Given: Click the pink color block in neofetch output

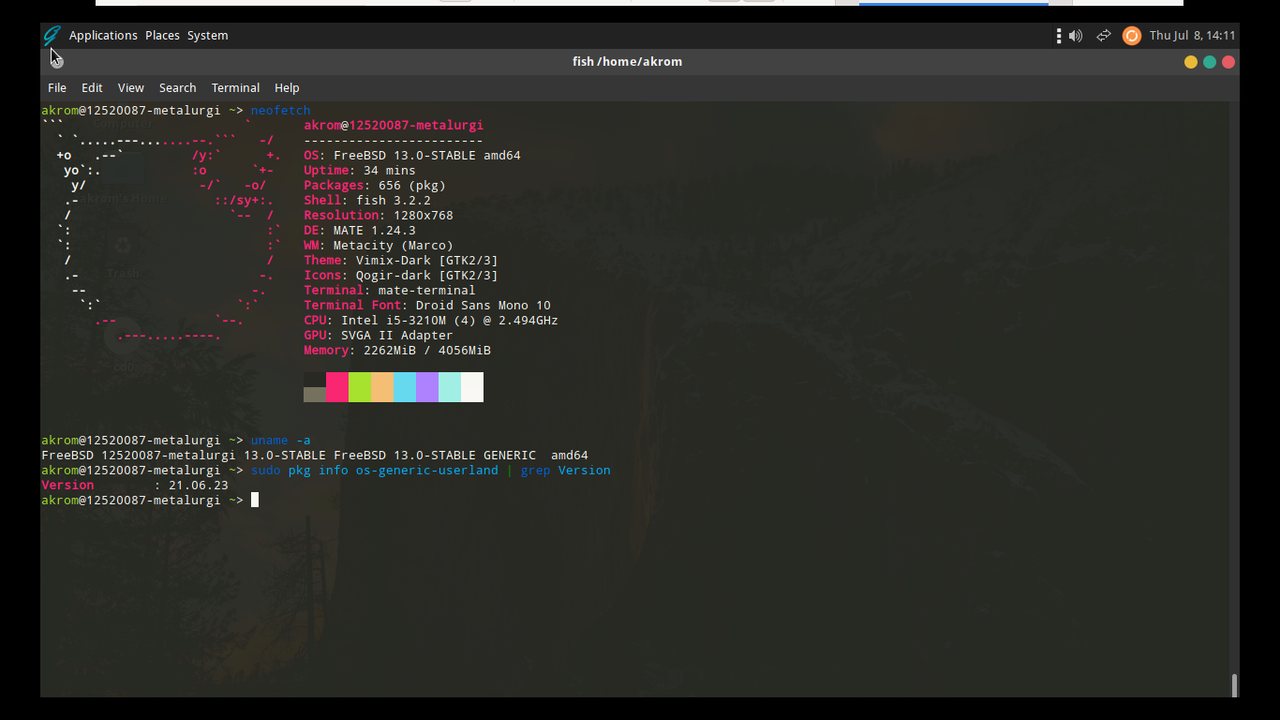Looking at the screenshot, I should (x=337, y=387).
